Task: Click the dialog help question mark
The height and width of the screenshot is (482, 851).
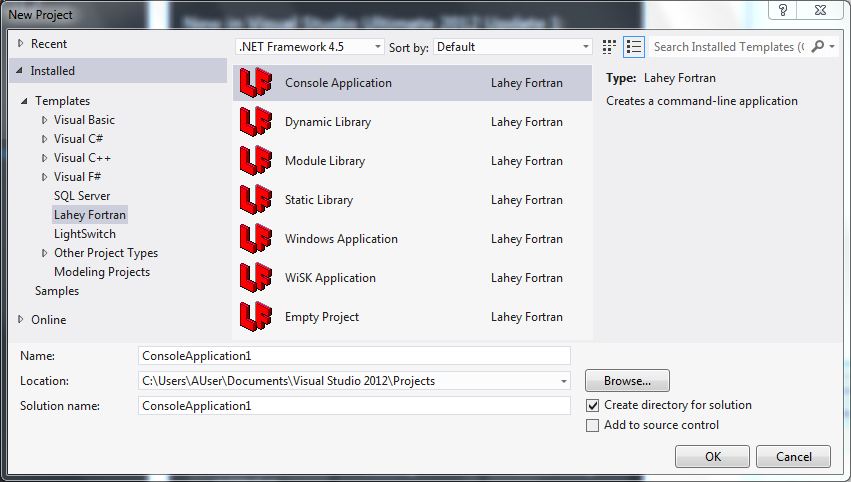Action: pyautogui.click(x=783, y=10)
